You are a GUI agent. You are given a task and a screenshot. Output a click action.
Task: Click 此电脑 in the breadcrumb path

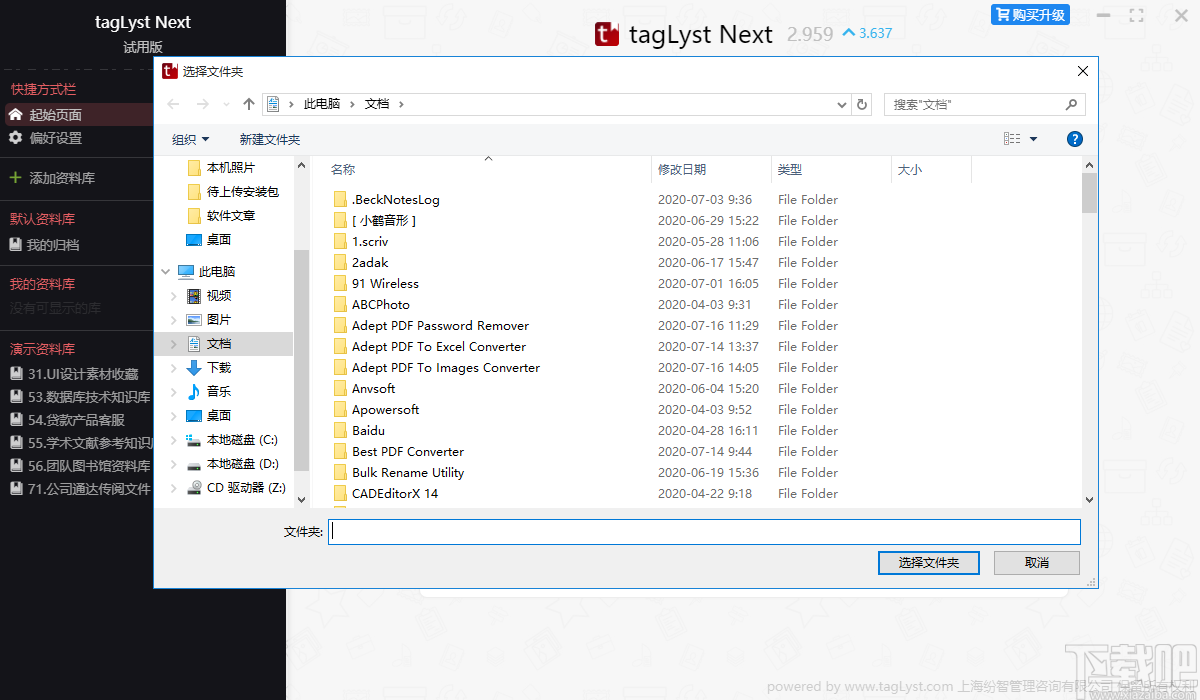point(321,104)
